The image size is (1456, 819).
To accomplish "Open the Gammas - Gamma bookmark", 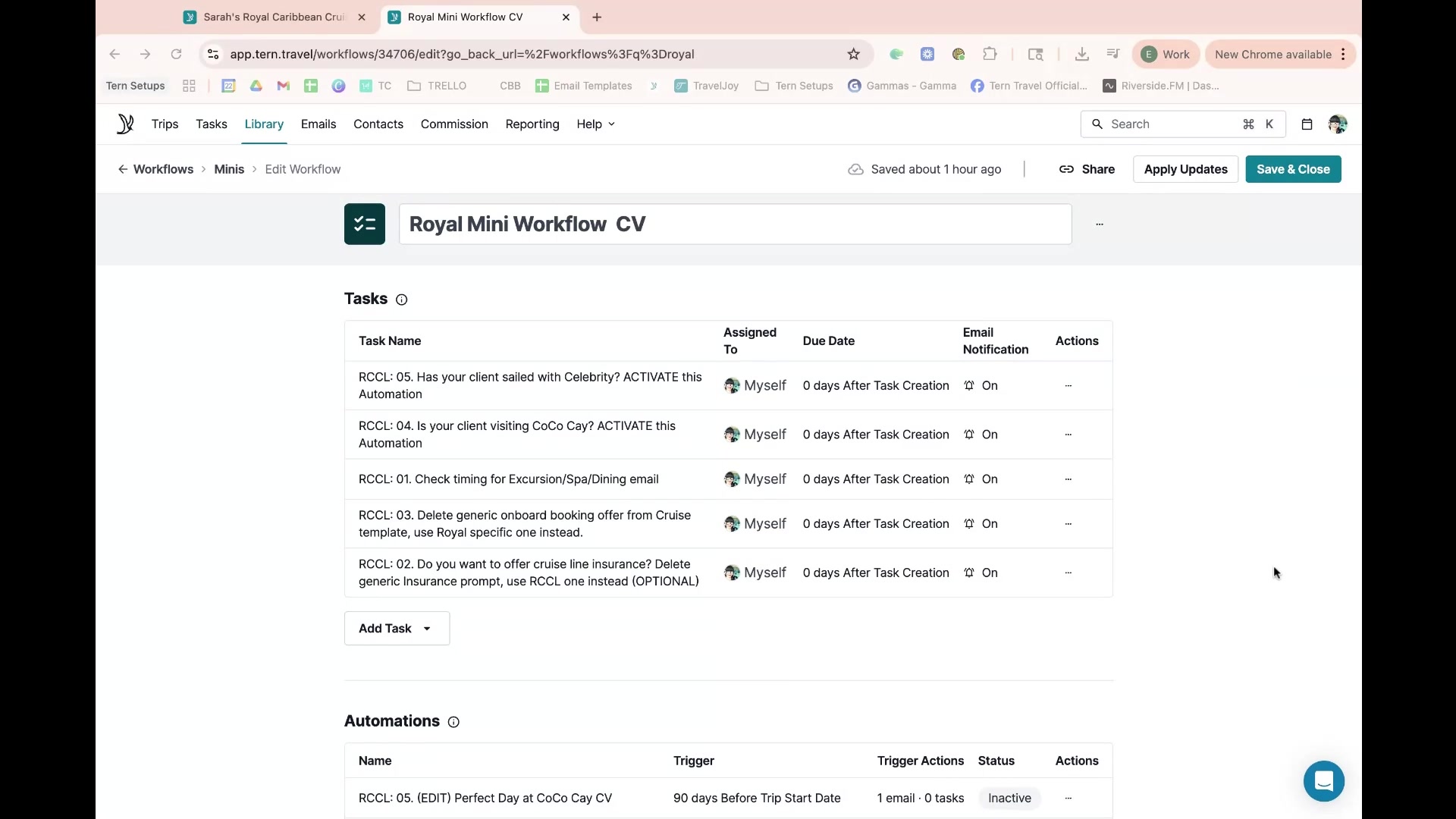I will click(902, 86).
